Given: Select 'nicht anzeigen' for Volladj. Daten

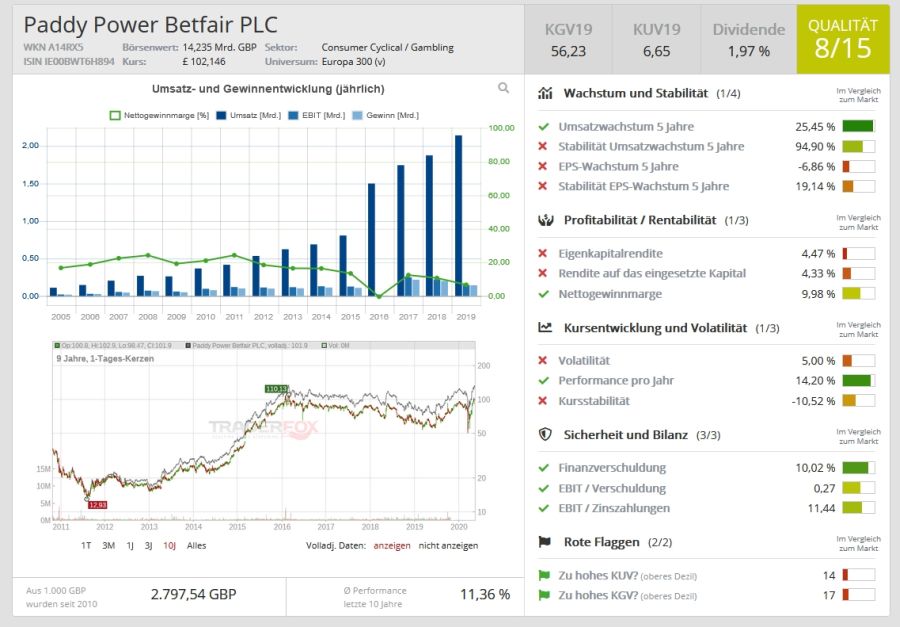Looking at the screenshot, I should pos(448,545).
